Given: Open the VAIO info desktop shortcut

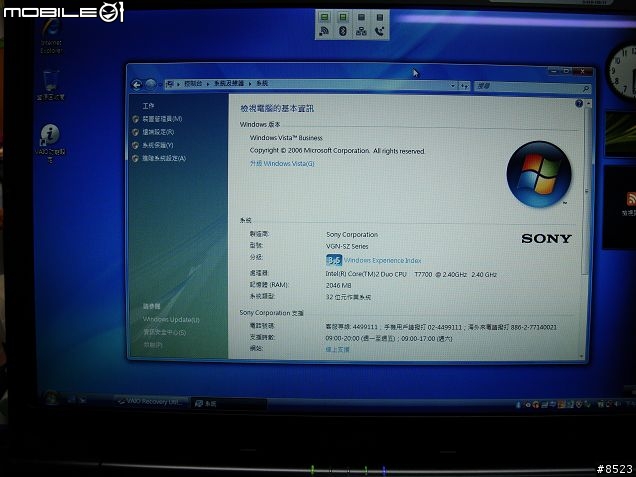Looking at the screenshot, I should tap(50, 143).
